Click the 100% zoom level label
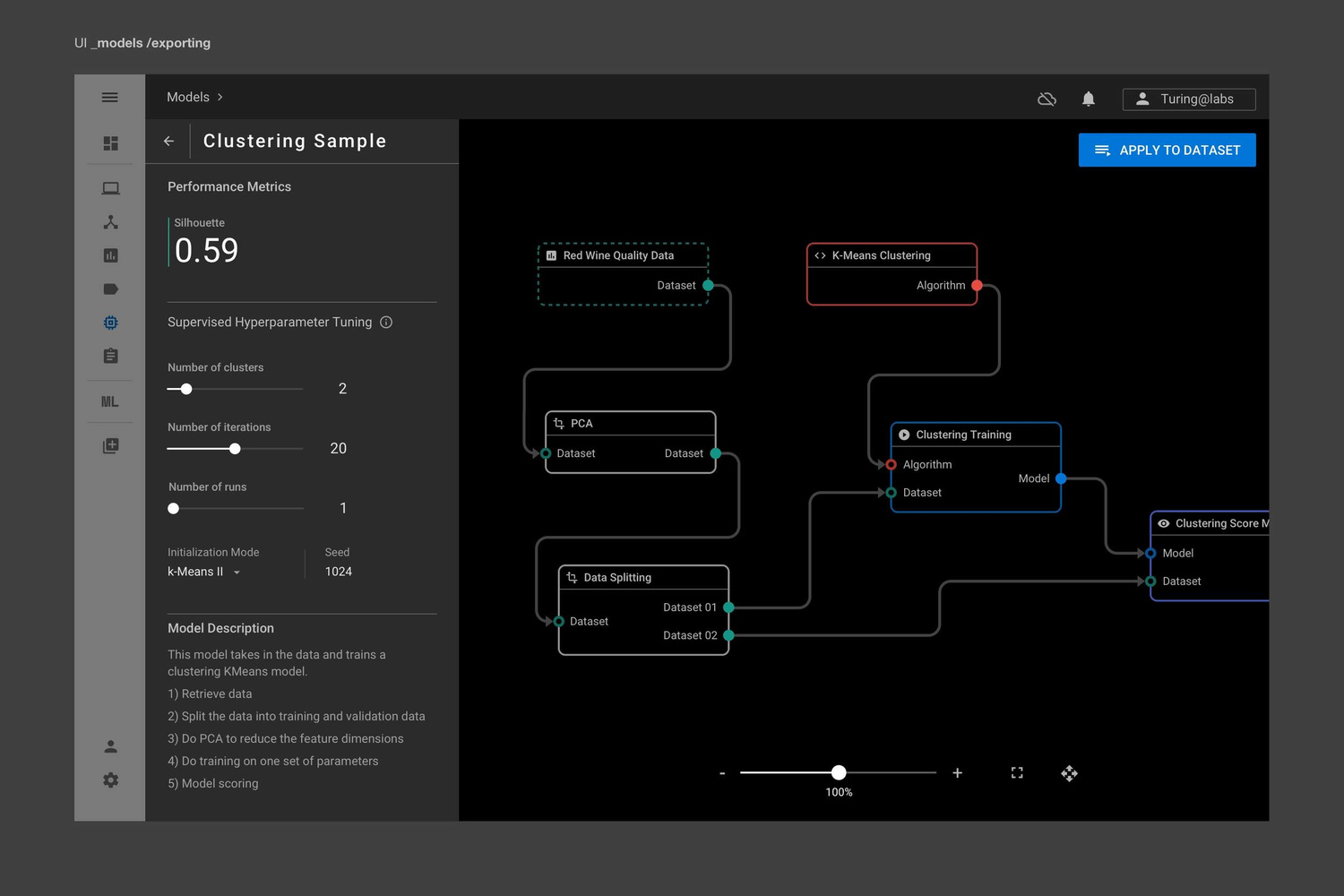This screenshot has width=1344, height=896. tap(839, 792)
